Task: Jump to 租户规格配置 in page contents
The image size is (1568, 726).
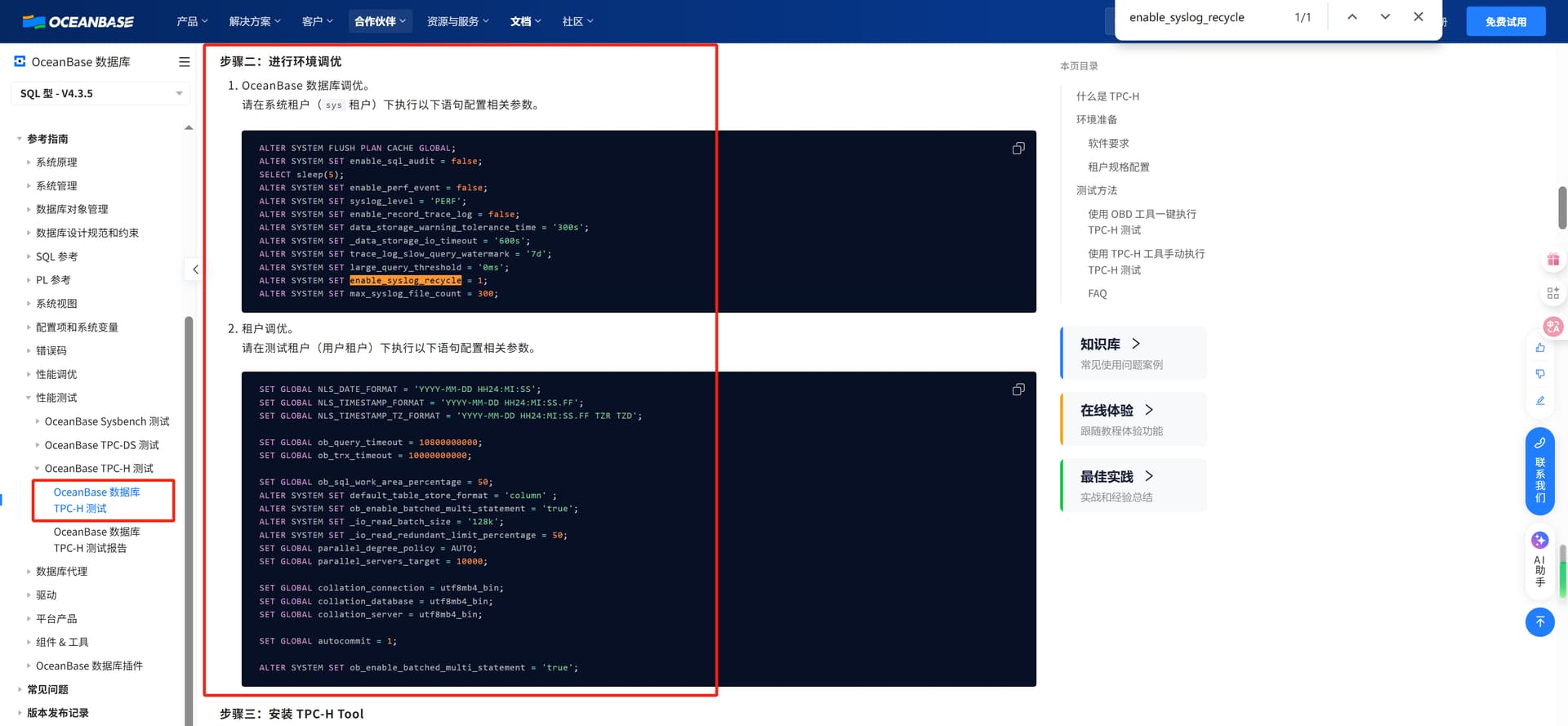Action: (1119, 167)
